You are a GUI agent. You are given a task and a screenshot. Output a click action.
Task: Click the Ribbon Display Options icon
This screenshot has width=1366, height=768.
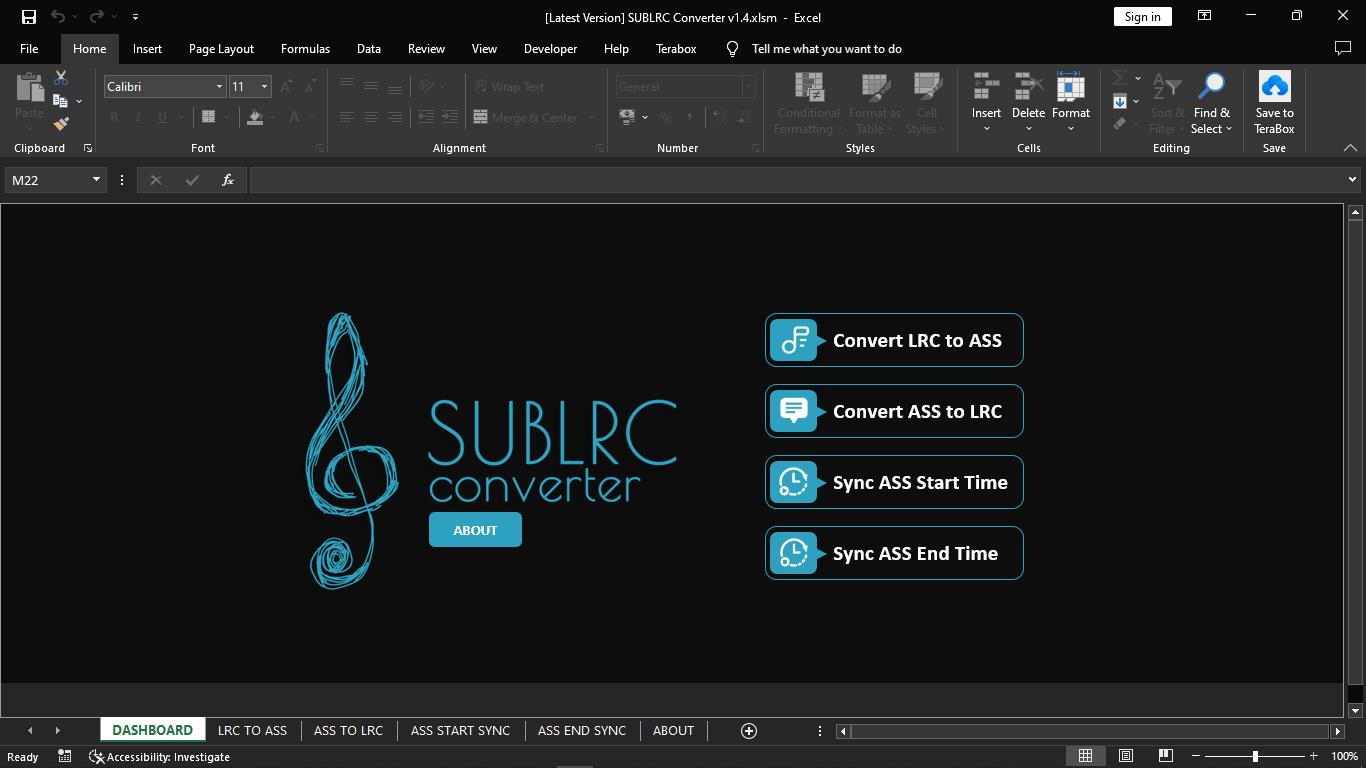[x=1205, y=16]
